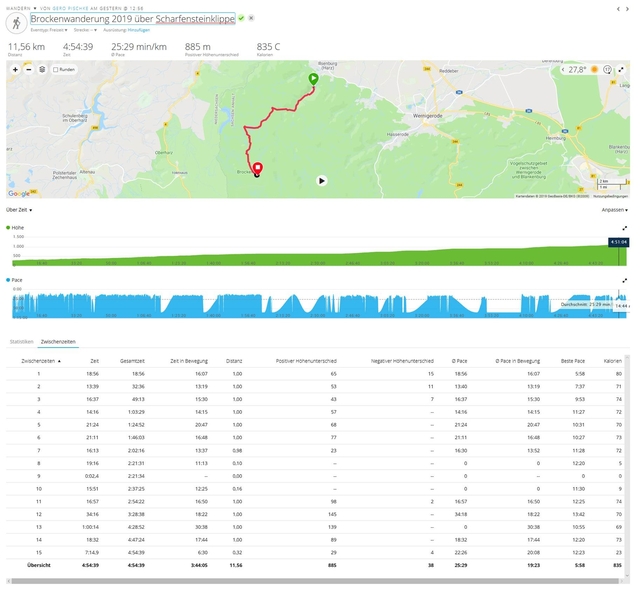Enable the Runden checkbox

[x=55, y=70]
